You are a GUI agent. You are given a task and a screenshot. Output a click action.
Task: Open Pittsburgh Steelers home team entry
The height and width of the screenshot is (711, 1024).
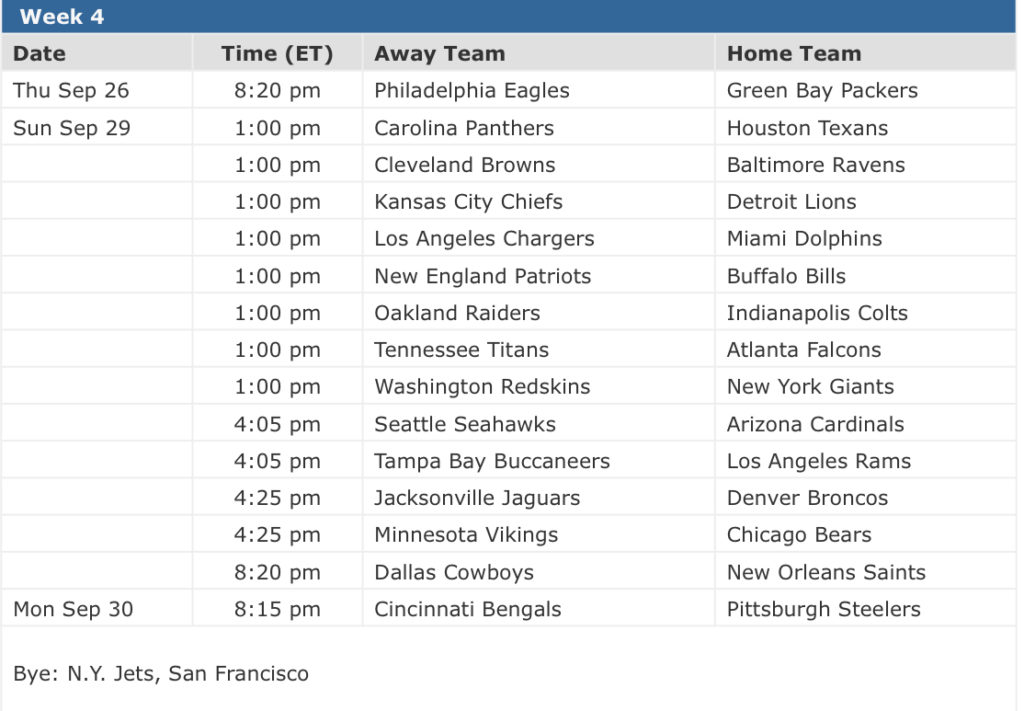(823, 609)
